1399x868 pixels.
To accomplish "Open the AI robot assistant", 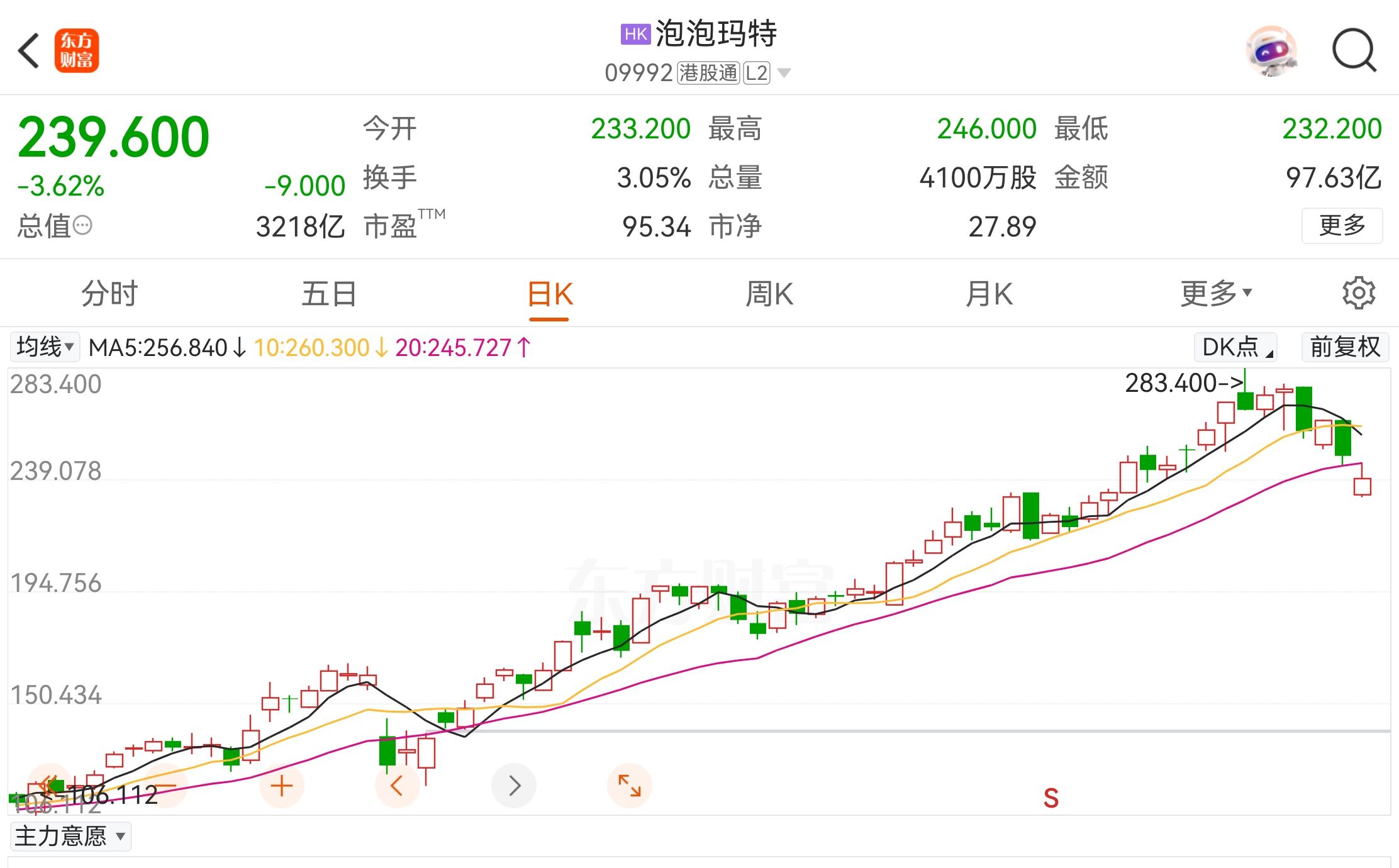I will point(1271,51).
